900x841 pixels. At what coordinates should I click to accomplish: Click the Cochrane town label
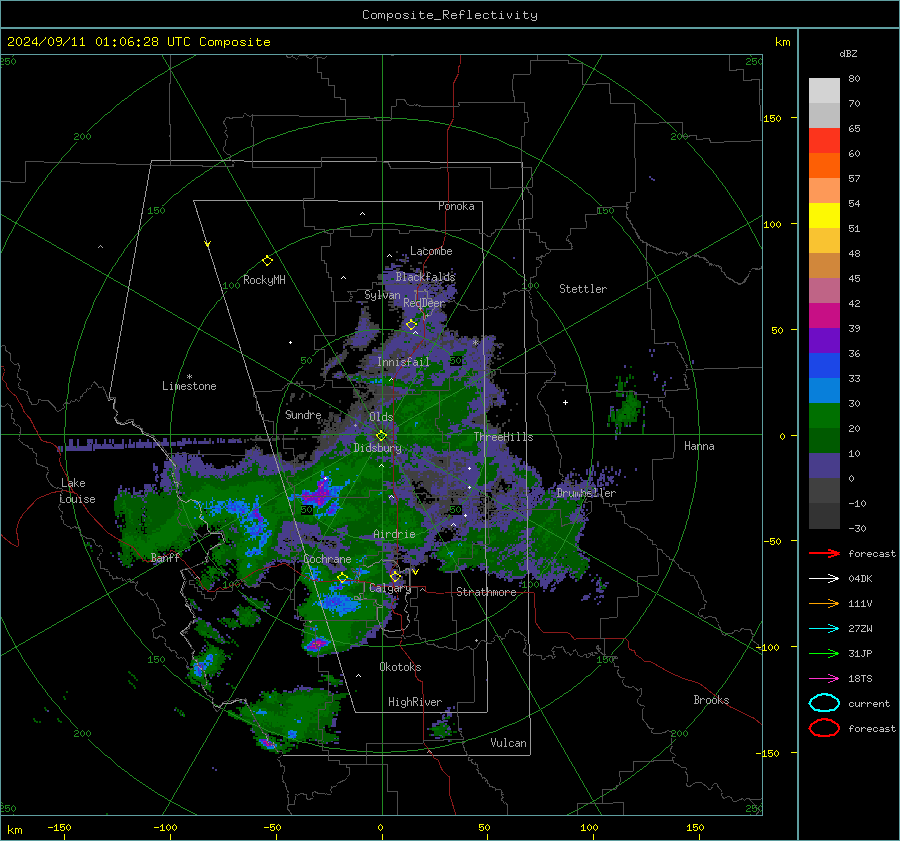327,559
